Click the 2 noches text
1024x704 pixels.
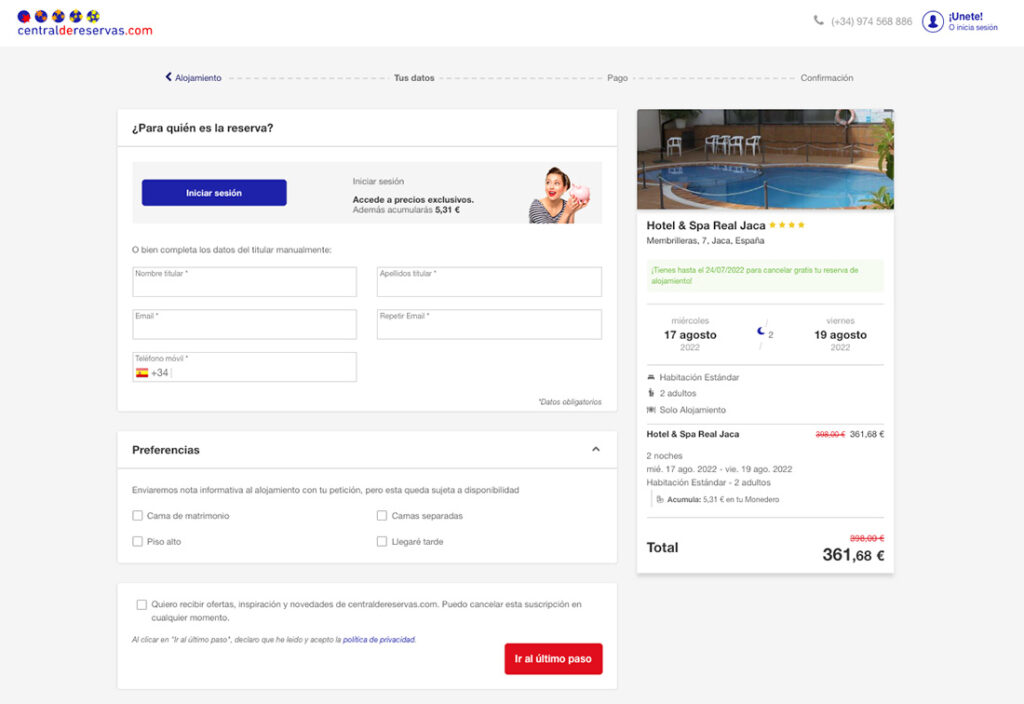[x=664, y=456]
